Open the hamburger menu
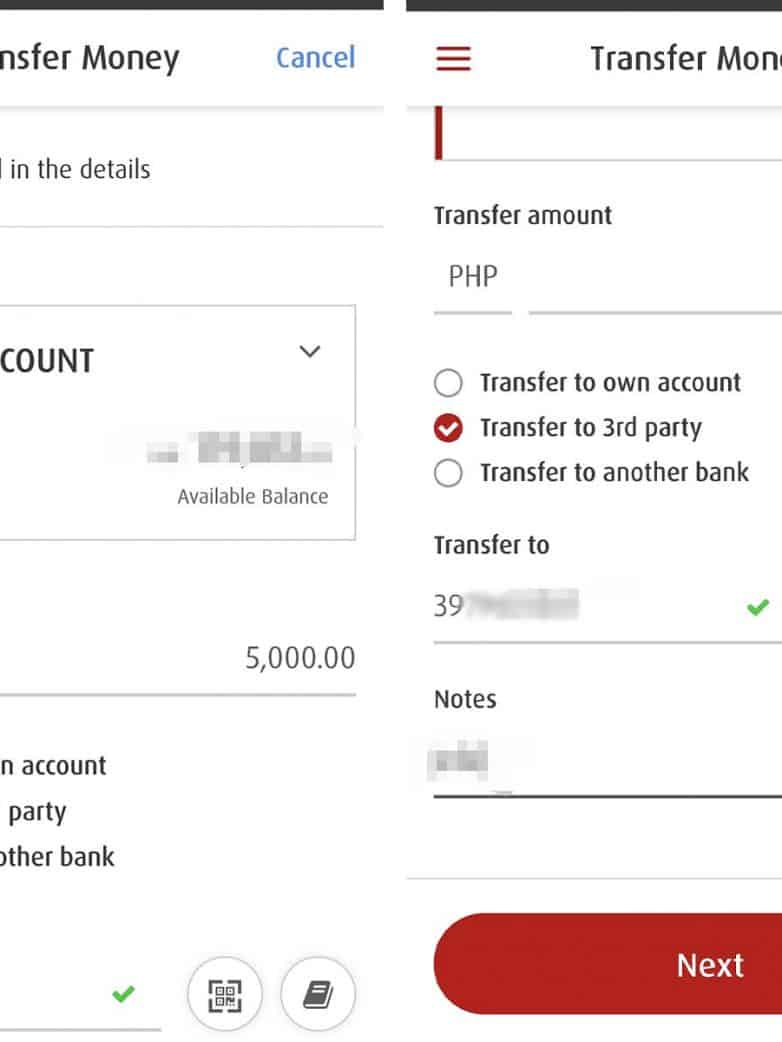This screenshot has width=782, height=1042. pos(453,59)
